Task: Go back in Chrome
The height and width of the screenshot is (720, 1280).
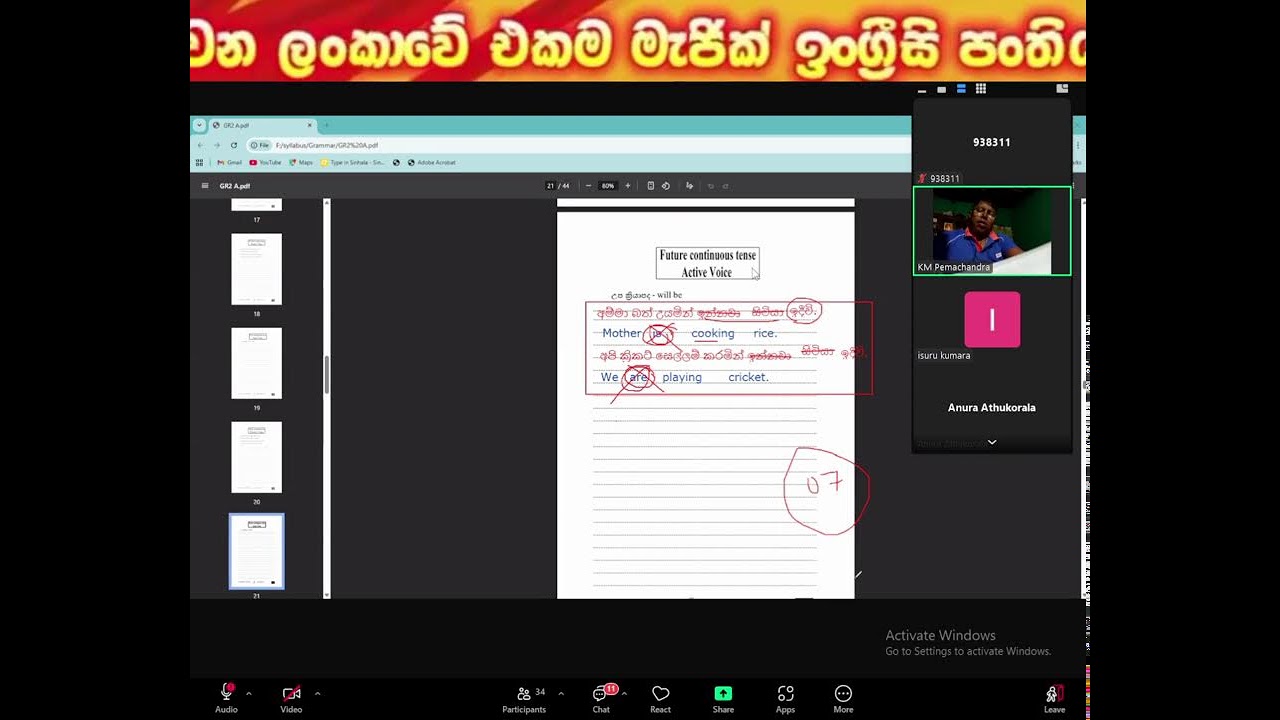Action: tap(199, 145)
